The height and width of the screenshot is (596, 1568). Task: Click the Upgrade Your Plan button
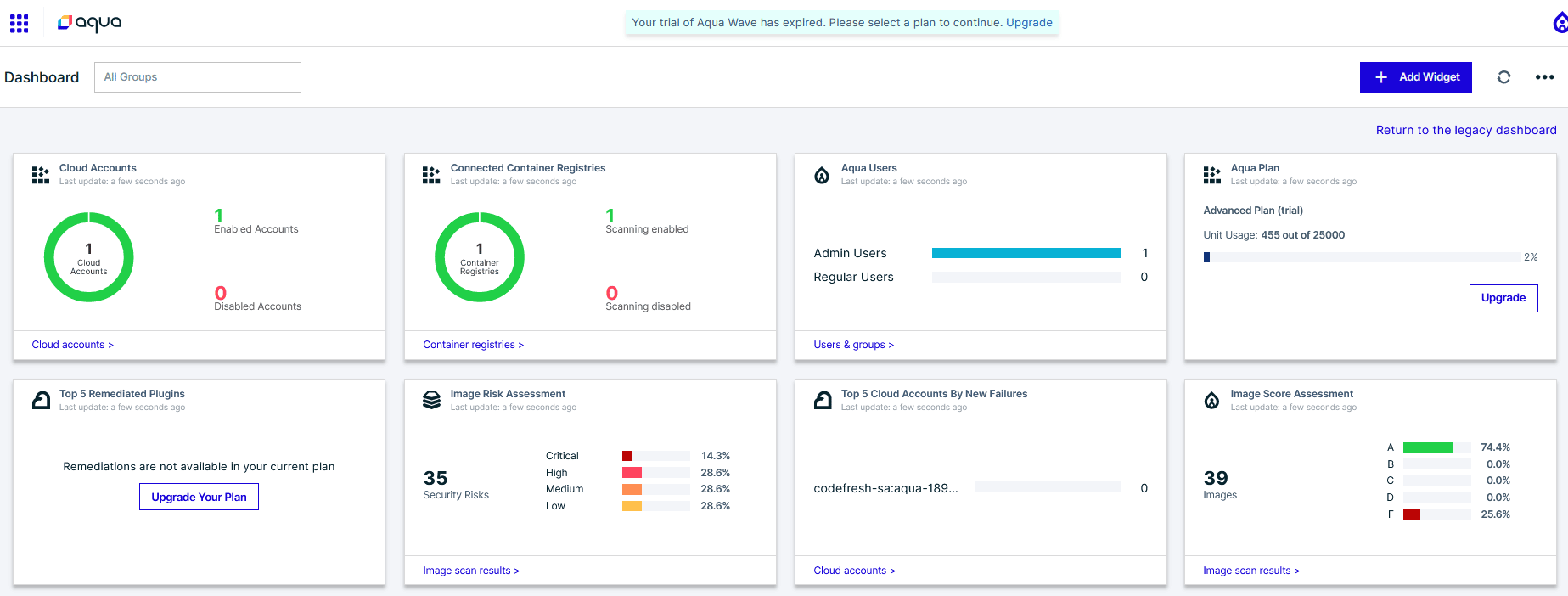tap(199, 497)
